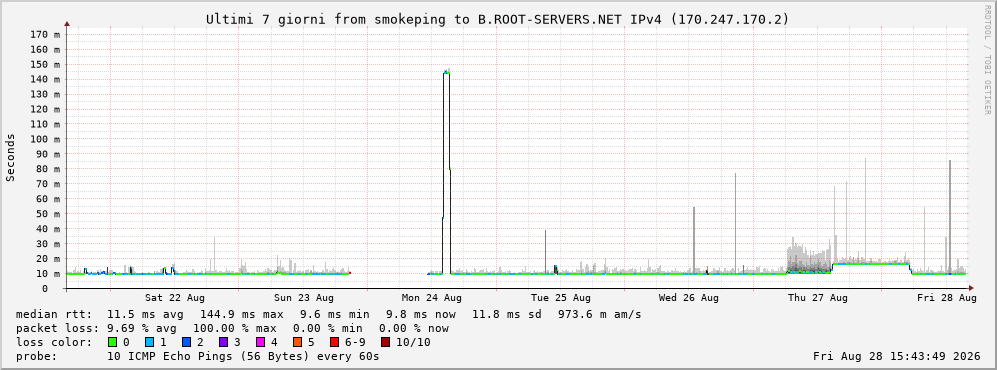Click the cyan loss color 1 swatch
This screenshot has width=997, height=370.
coord(150,342)
